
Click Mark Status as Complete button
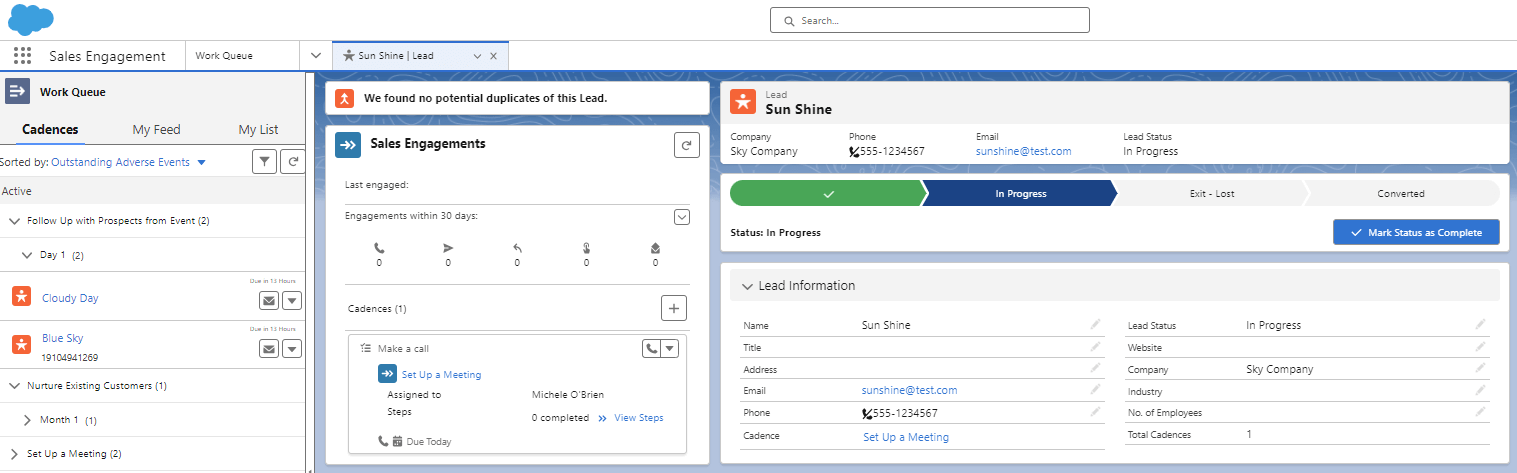[1416, 232]
